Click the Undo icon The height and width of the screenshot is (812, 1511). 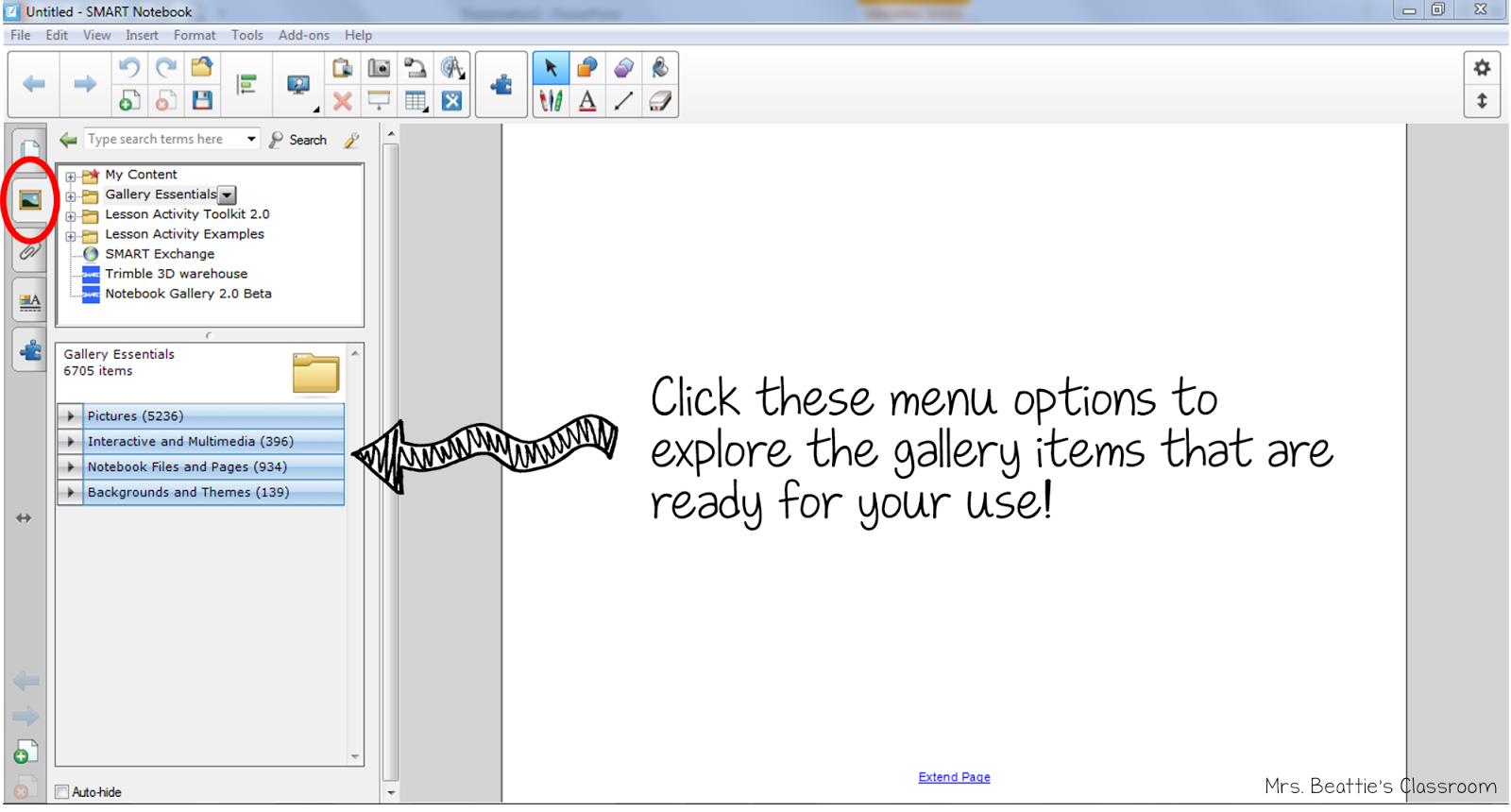(129, 67)
